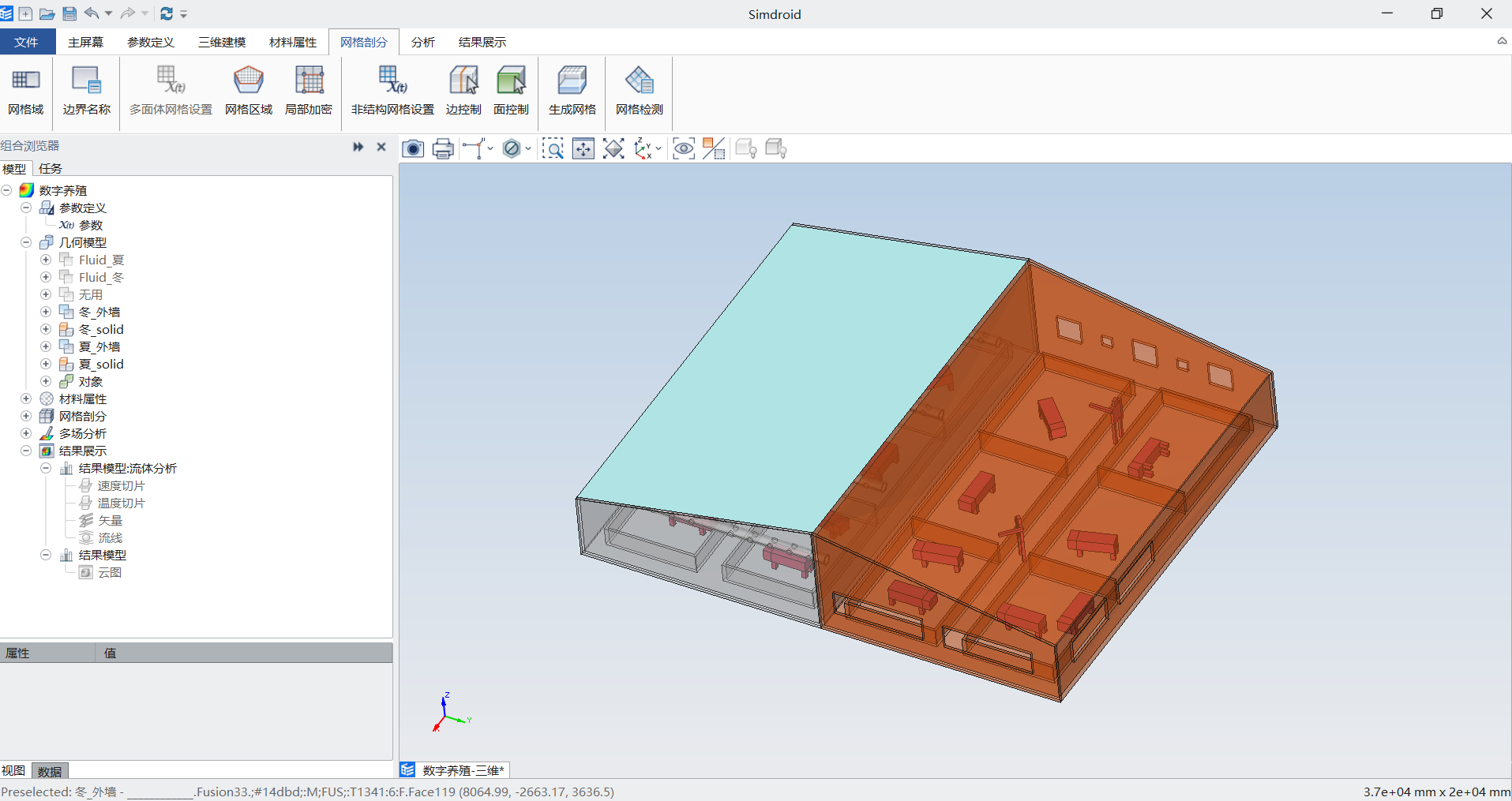Image resolution: width=1512 pixels, height=801 pixels.
Task: Click the 网格域 mesh domain icon
Action: pos(26,91)
